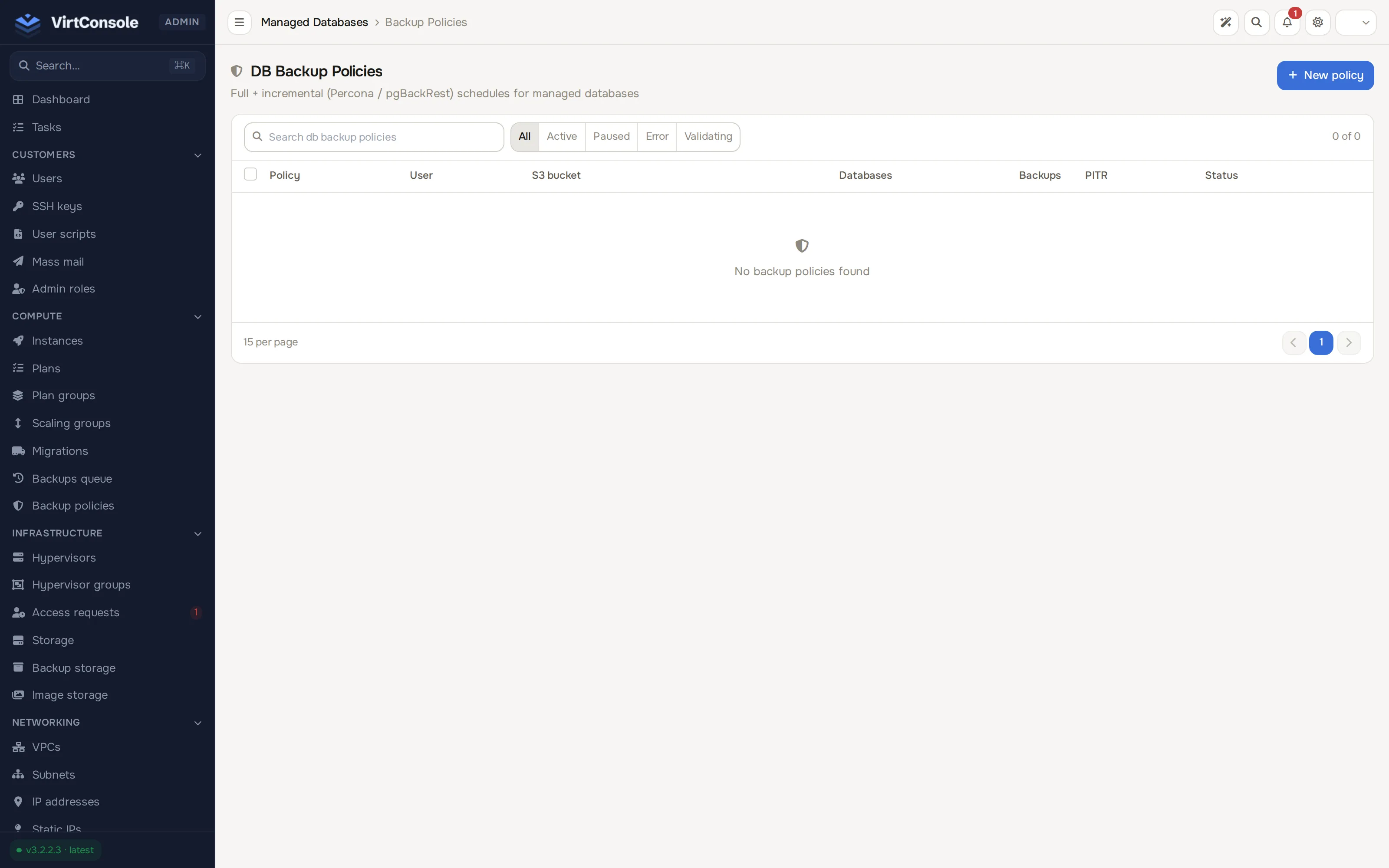Open VPCs page
Image resolution: width=1389 pixels, height=868 pixels.
click(x=107, y=747)
